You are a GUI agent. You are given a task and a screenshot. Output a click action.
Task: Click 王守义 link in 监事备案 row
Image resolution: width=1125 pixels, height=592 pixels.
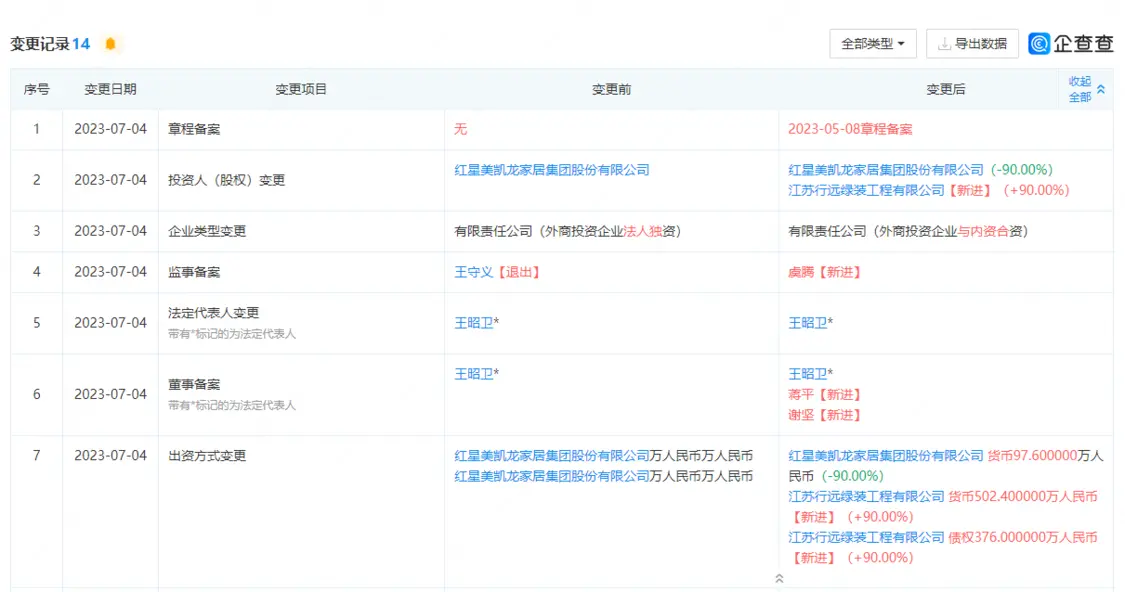click(x=474, y=272)
